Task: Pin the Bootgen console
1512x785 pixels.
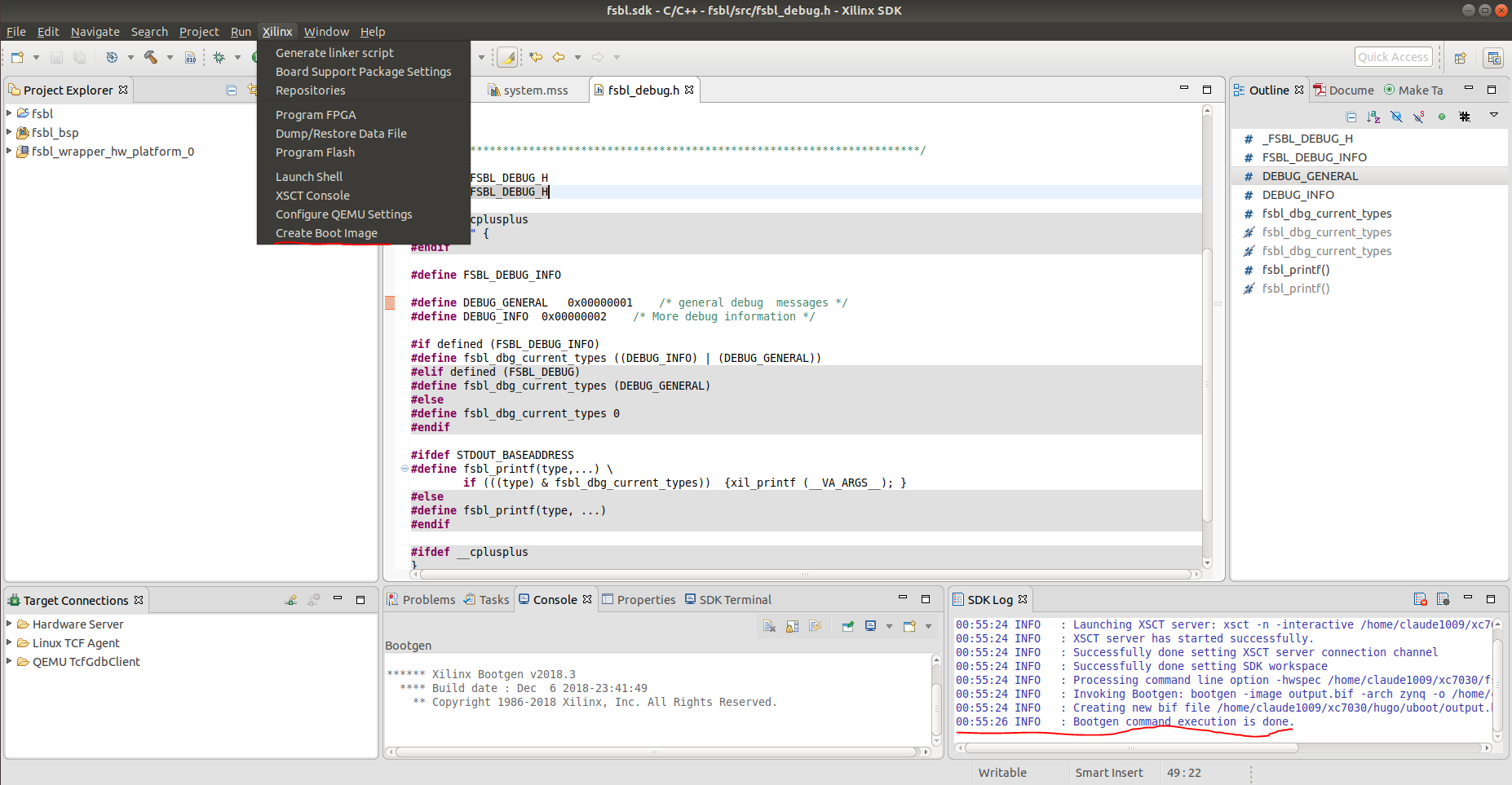Action: [848, 626]
